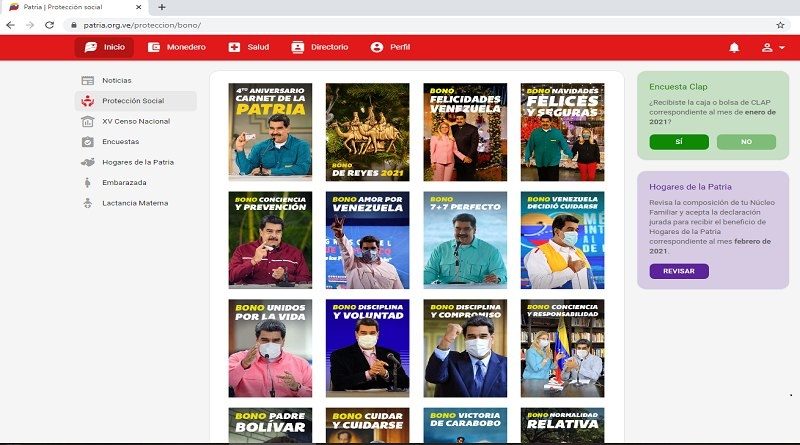
Task: Click the purple REVISAR button
Action: [679, 271]
